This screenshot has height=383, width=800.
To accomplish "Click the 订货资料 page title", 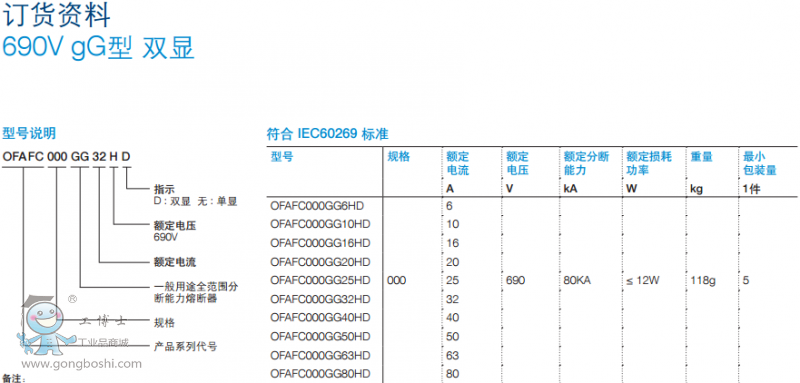I will coord(57,16).
